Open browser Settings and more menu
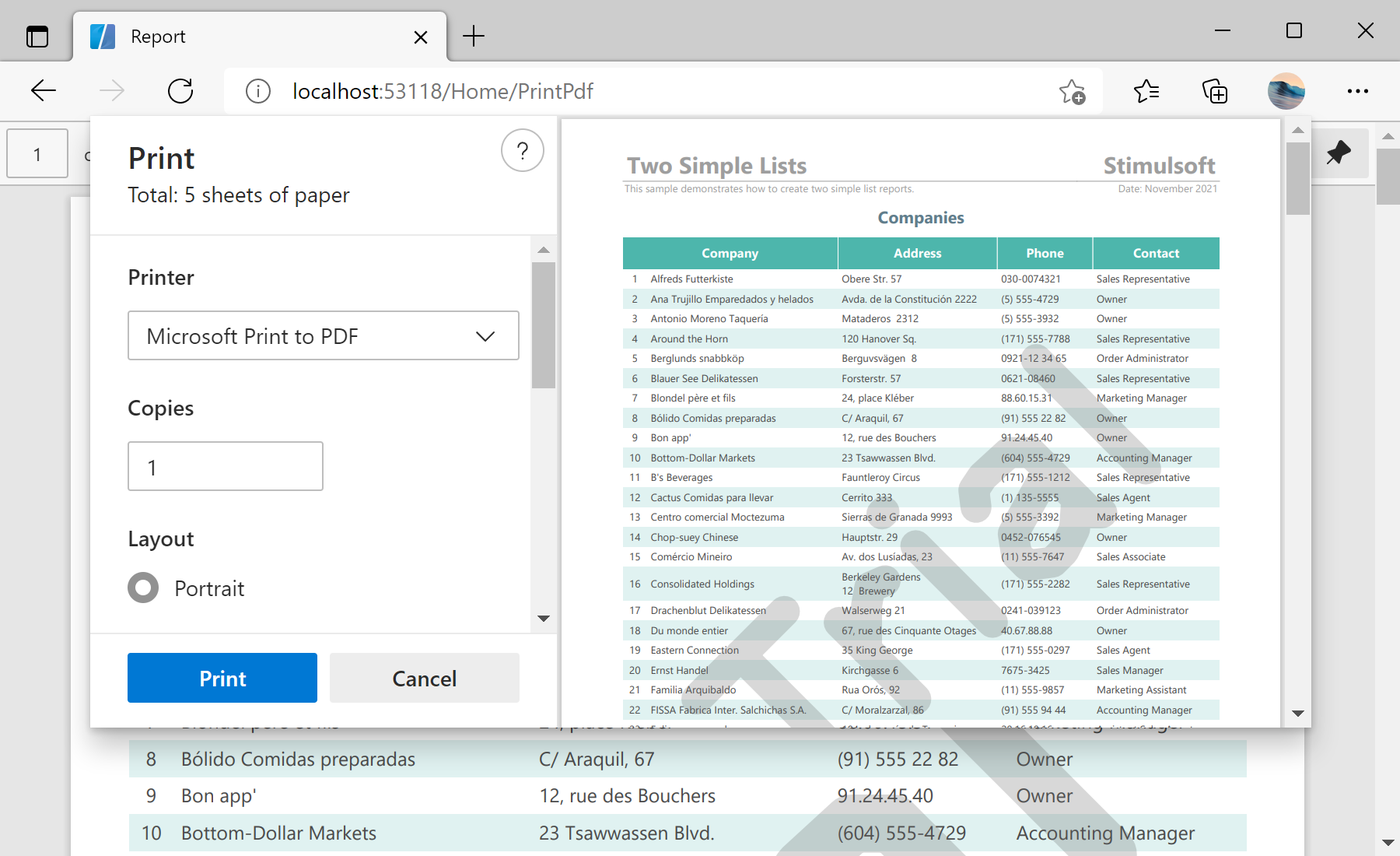Viewport: 1400px width, 856px height. pyautogui.click(x=1358, y=91)
